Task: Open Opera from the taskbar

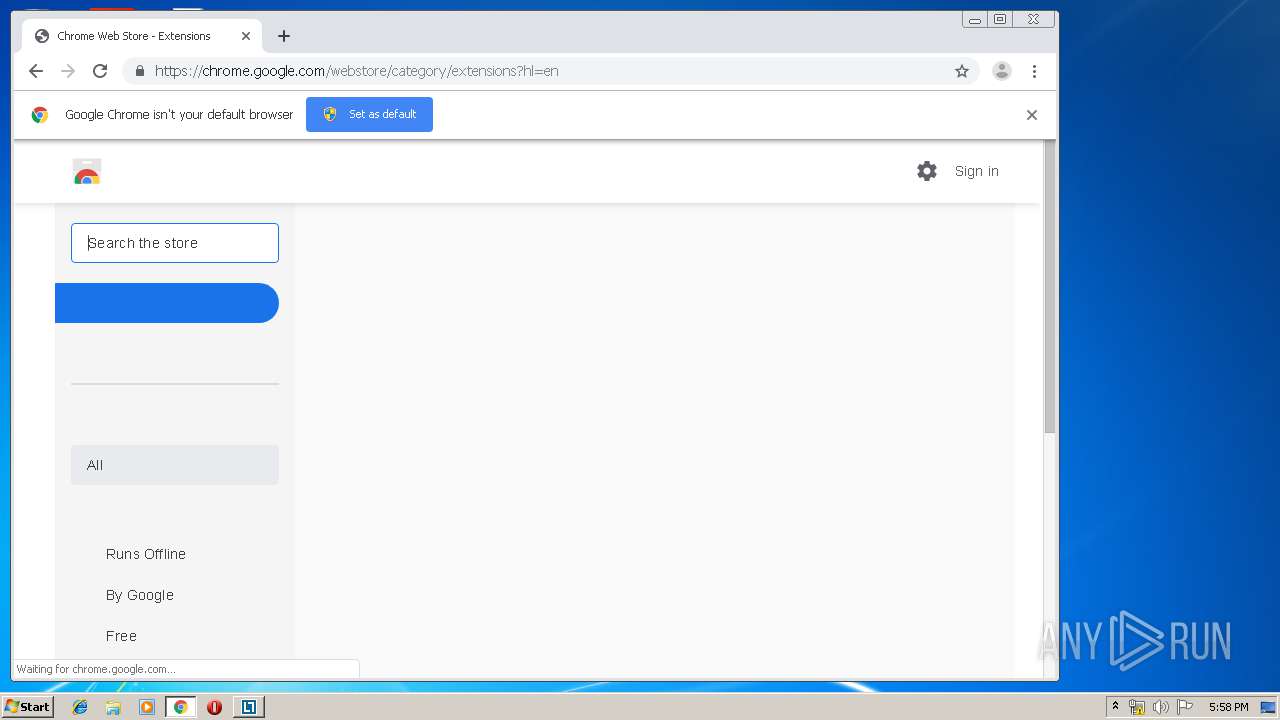Action: point(214,707)
